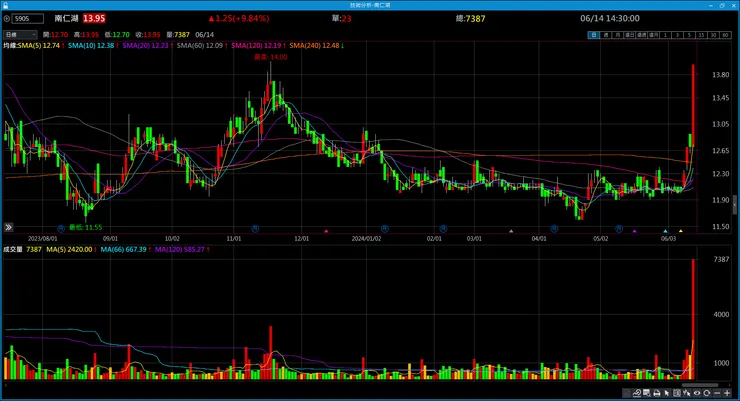The height and width of the screenshot is (401, 740).
Task: Click the 月 circle marker after 04/01
Action: pos(555,229)
